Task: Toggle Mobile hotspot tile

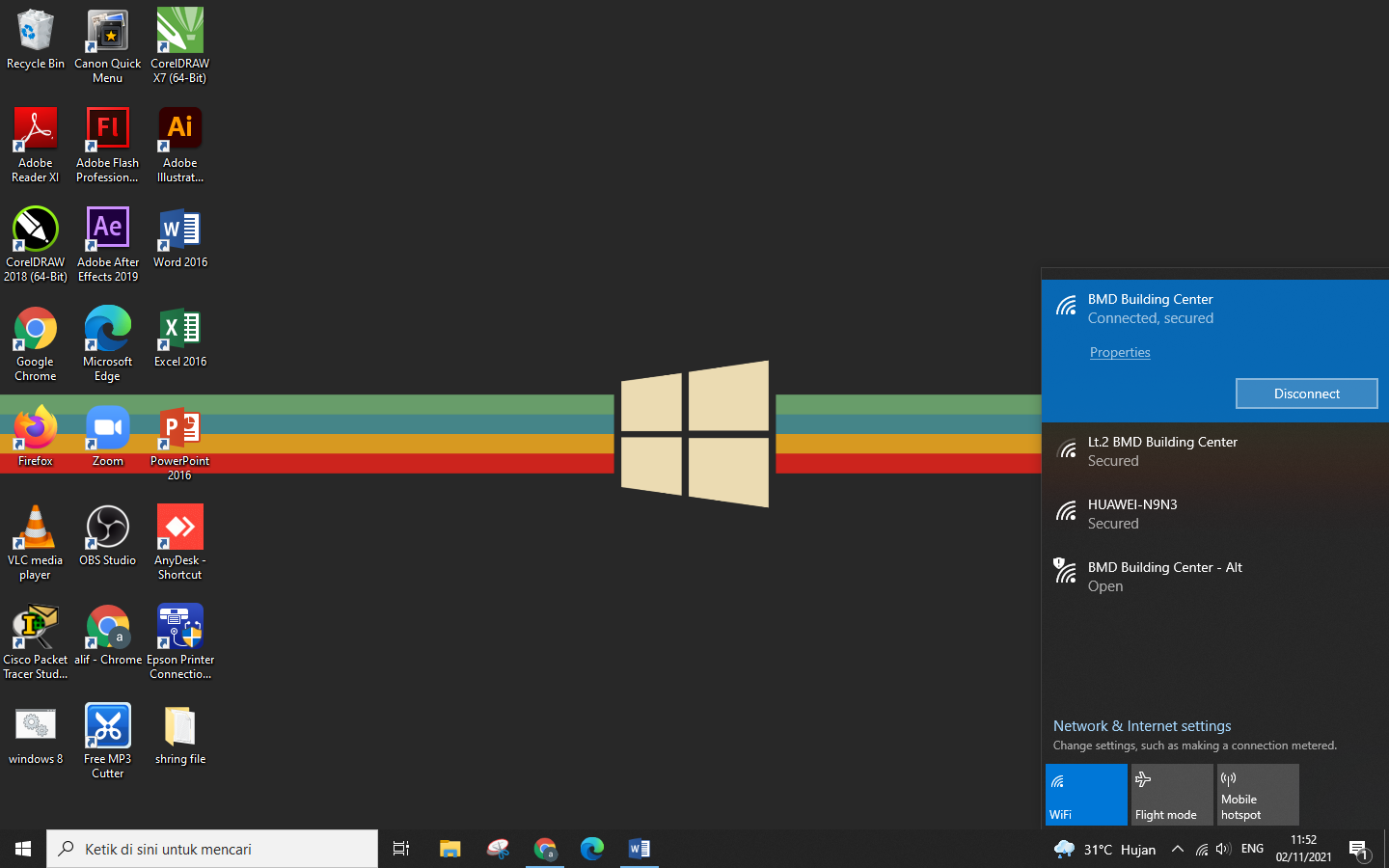Action: (1258, 795)
